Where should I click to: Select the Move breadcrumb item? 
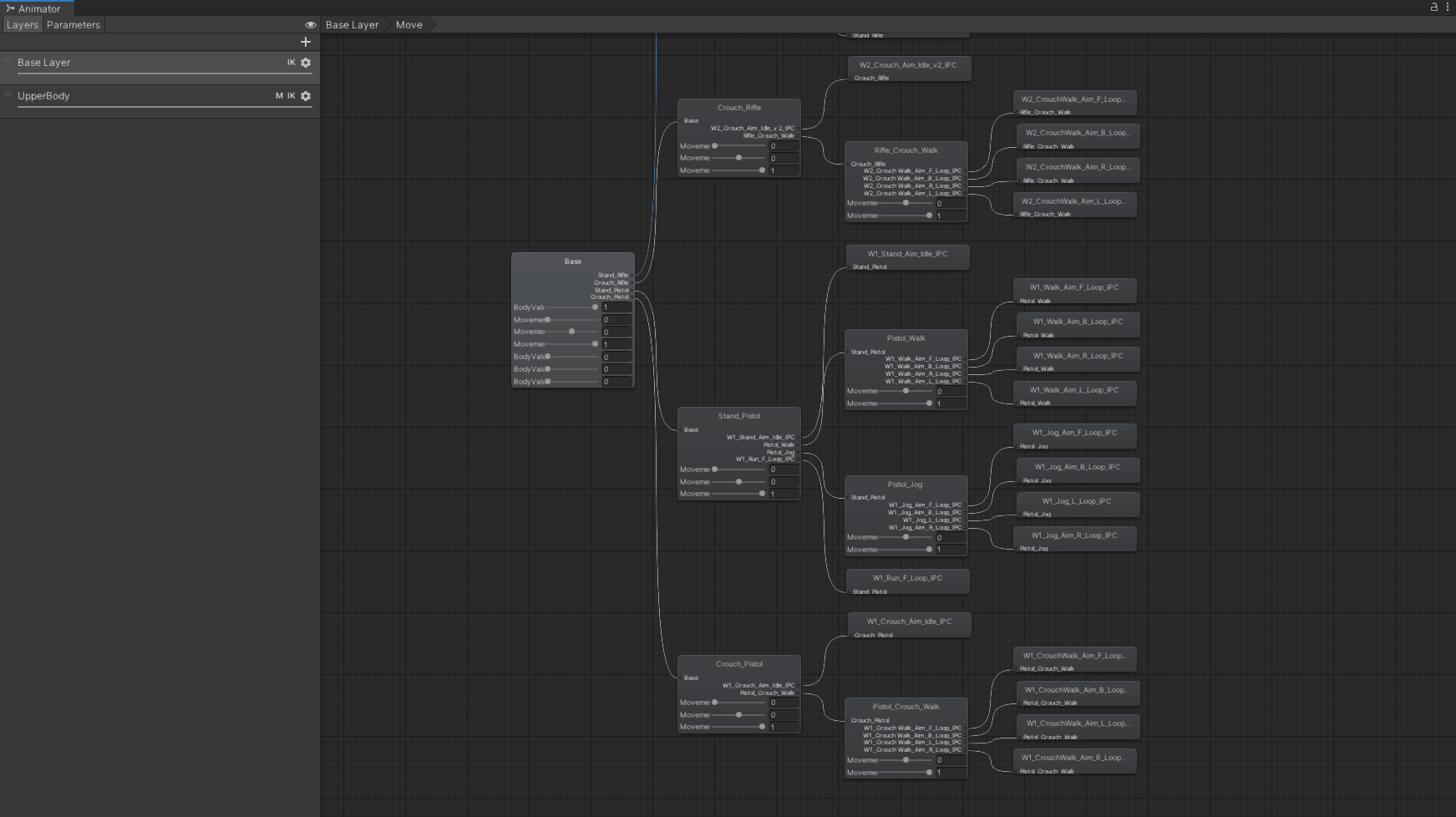[x=409, y=25]
